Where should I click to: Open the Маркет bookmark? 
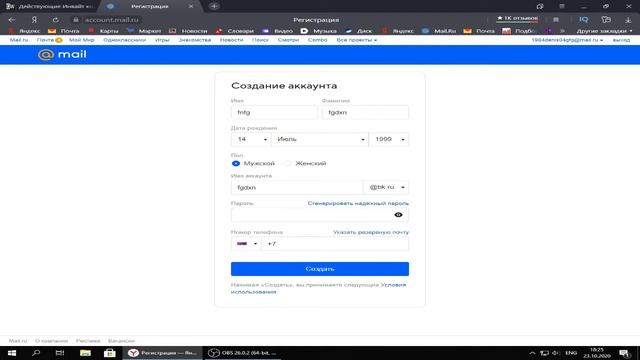point(144,31)
